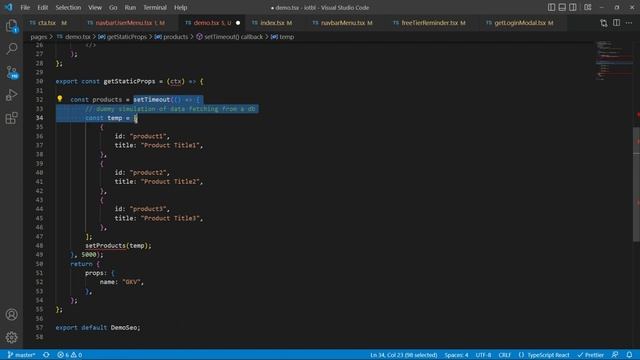Select the temp breadcrumb
The width and height of the screenshot is (640, 360).
coord(282,37)
